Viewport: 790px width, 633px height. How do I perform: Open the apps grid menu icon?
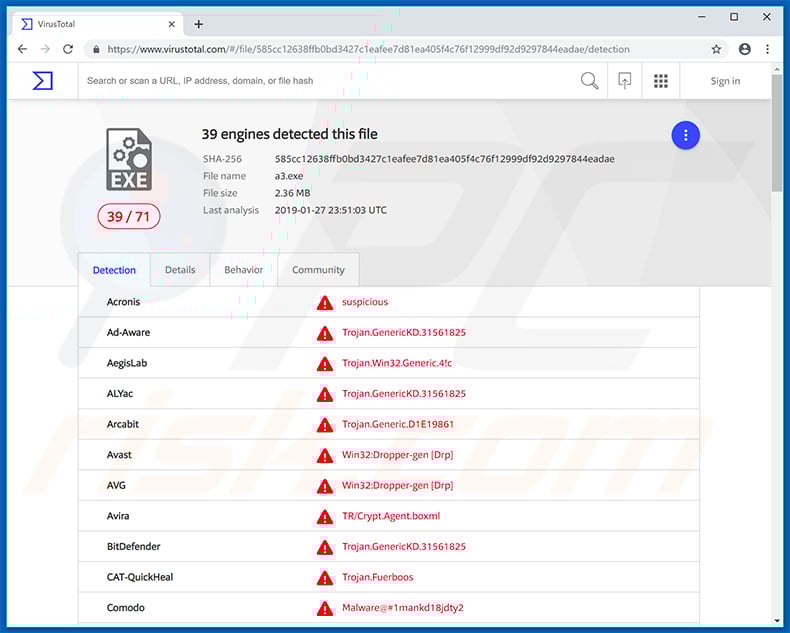[661, 81]
